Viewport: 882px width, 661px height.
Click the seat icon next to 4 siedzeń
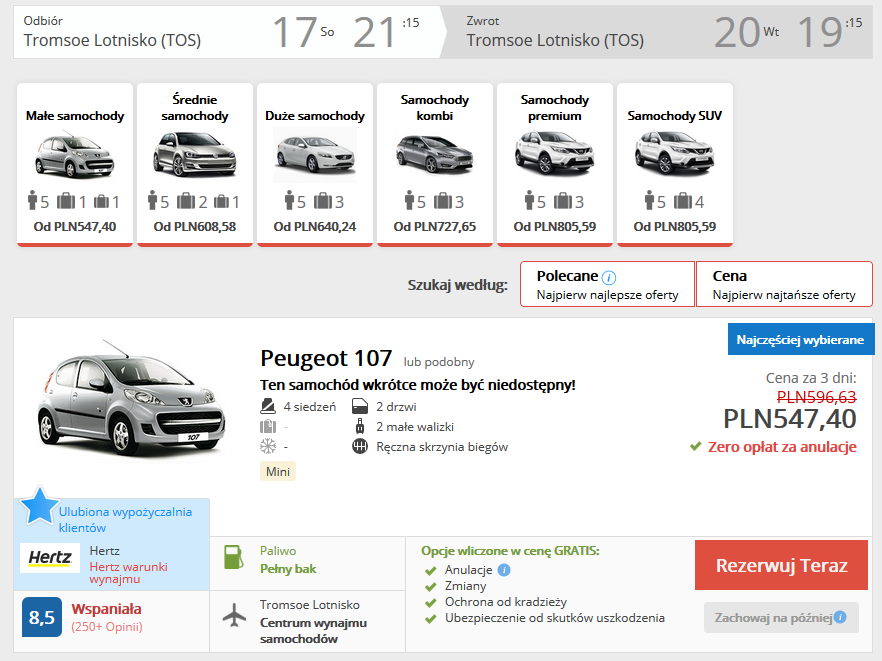pos(268,406)
